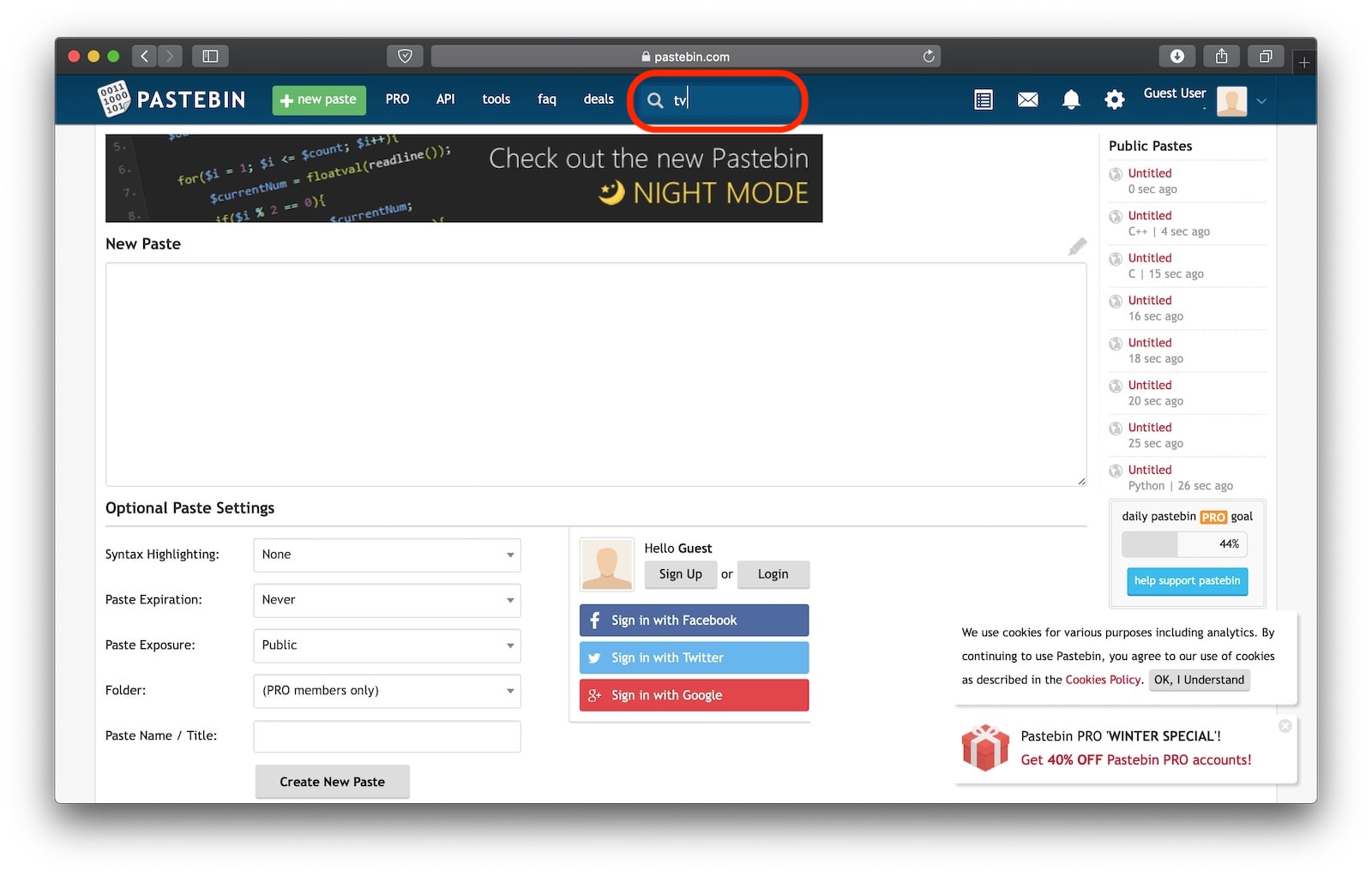The height and width of the screenshot is (876, 1372).
Task: Click the search magnifier icon
Action: 655,100
